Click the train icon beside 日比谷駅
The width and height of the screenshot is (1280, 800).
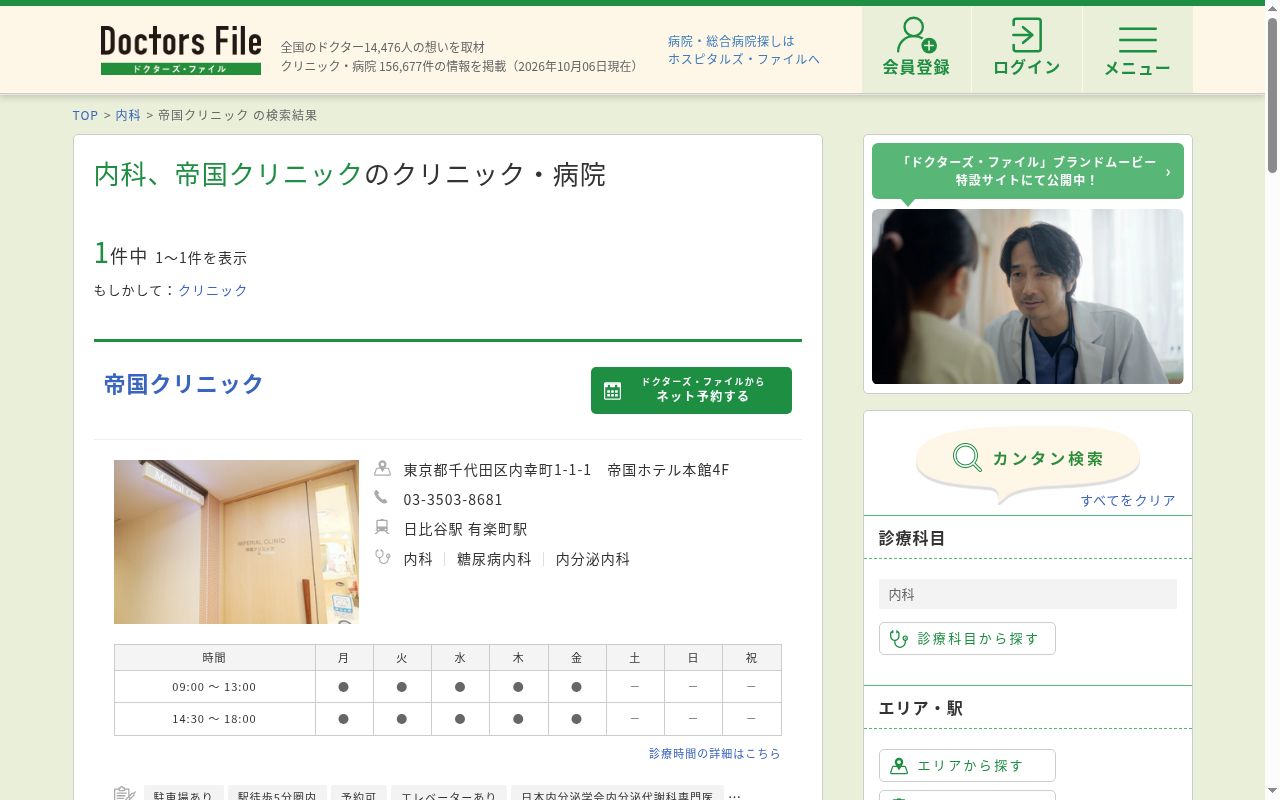click(x=382, y=527)
